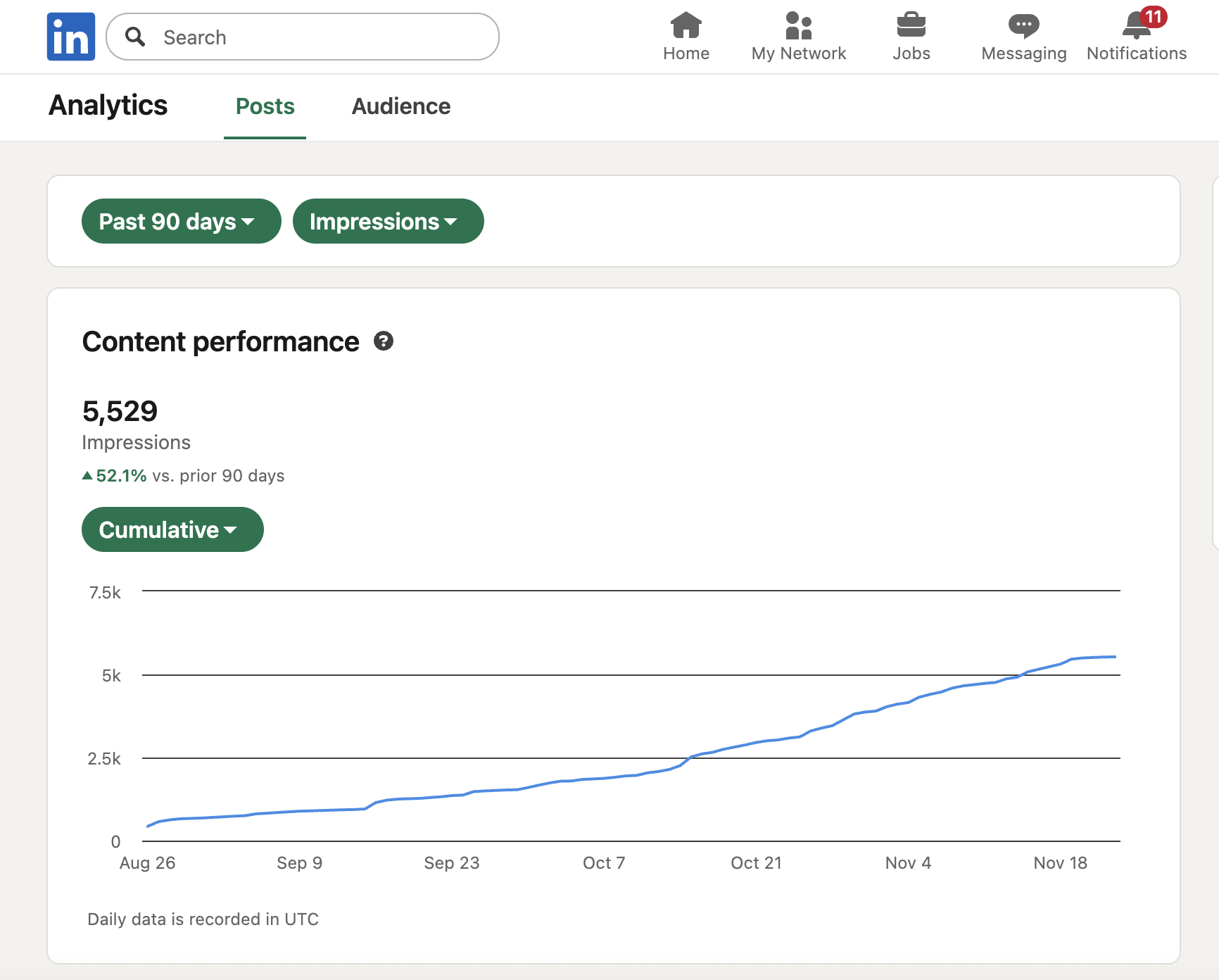This screenshot has width=1219, height=980.
Task: Open the Notifications bell icon
Action: pyautogui.click(x=1135, y=28)
